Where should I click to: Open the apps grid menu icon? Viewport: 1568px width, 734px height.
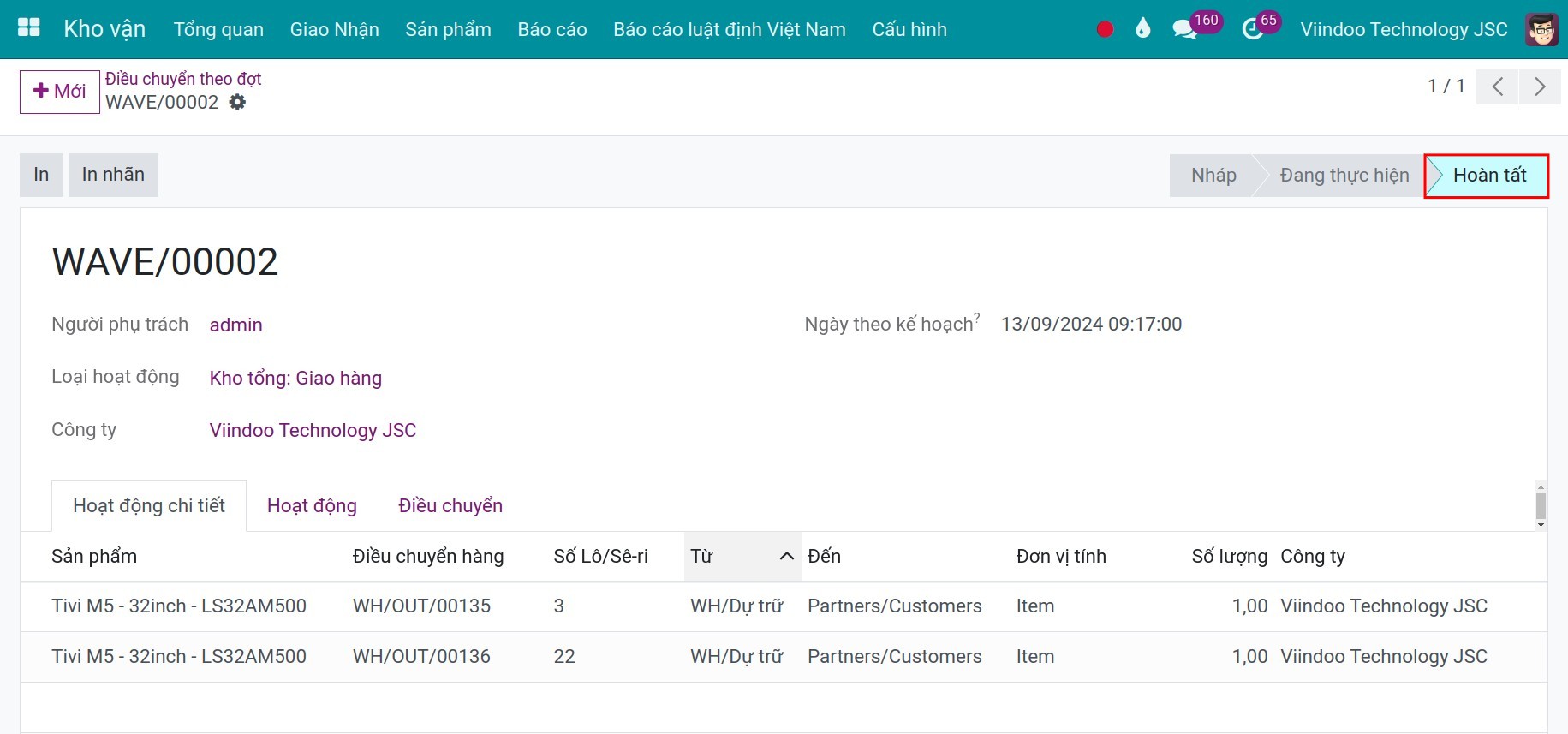[29, 28]
